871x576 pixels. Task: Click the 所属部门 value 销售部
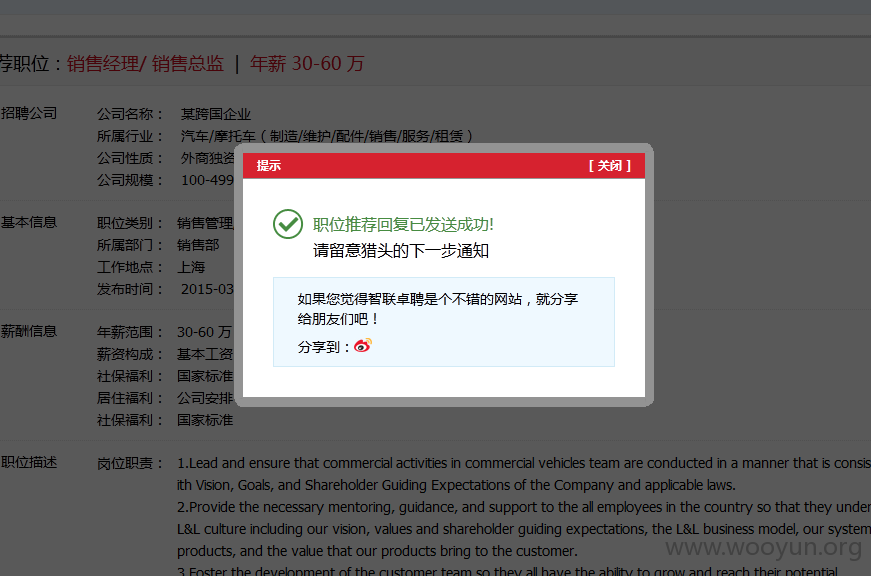coord(198,245)
